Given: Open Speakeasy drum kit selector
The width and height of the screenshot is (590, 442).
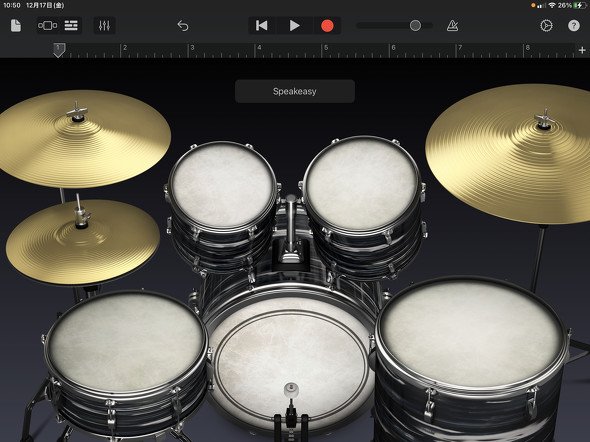Looking at the screenshot, I should click(295, 91).
